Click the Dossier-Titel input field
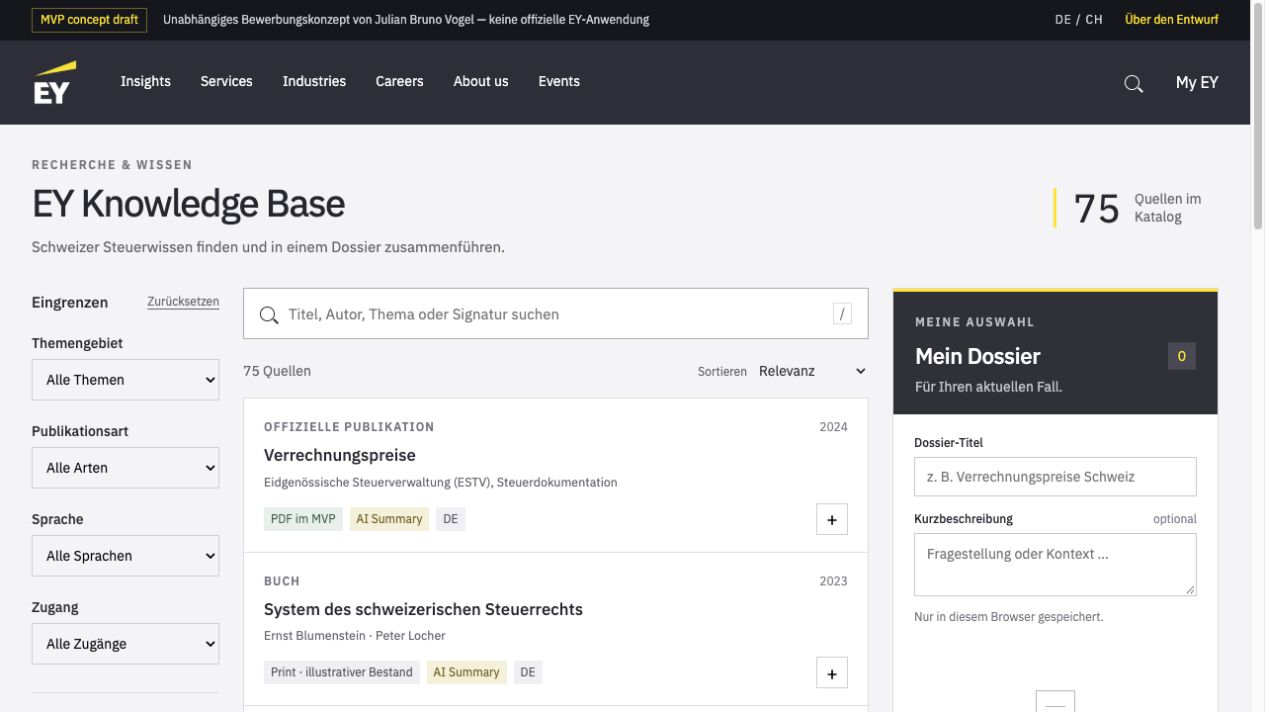 1055,477
